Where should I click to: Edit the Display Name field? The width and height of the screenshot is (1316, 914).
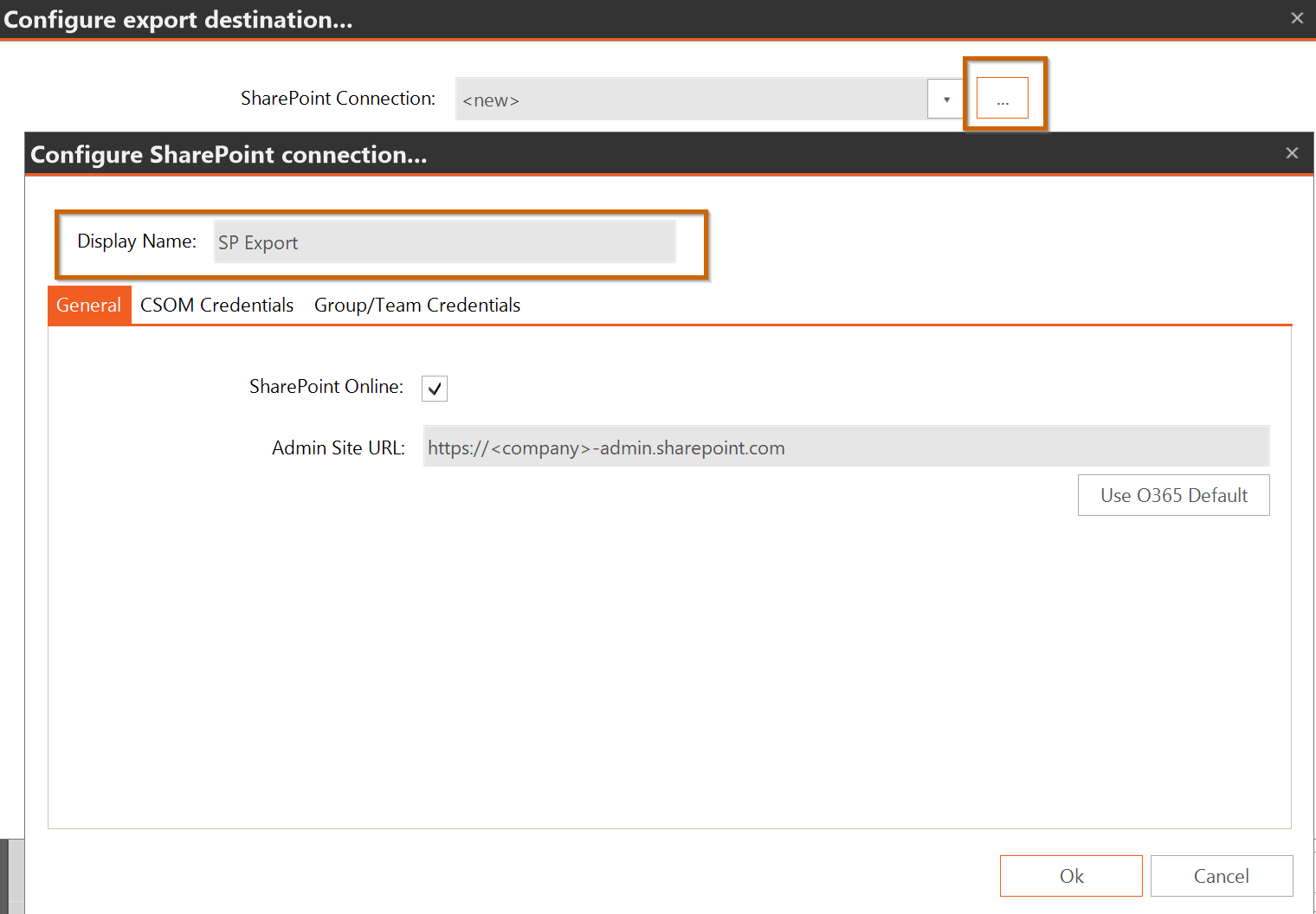[444, 241]
